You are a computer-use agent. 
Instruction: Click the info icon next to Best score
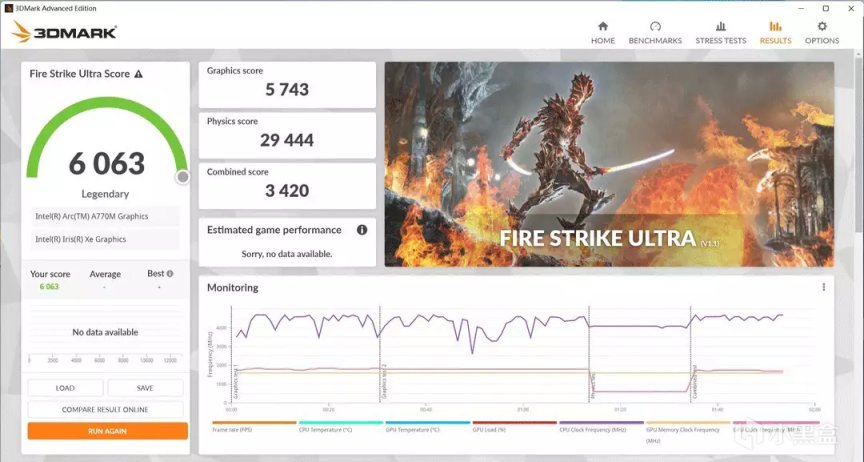click(170, 273)
